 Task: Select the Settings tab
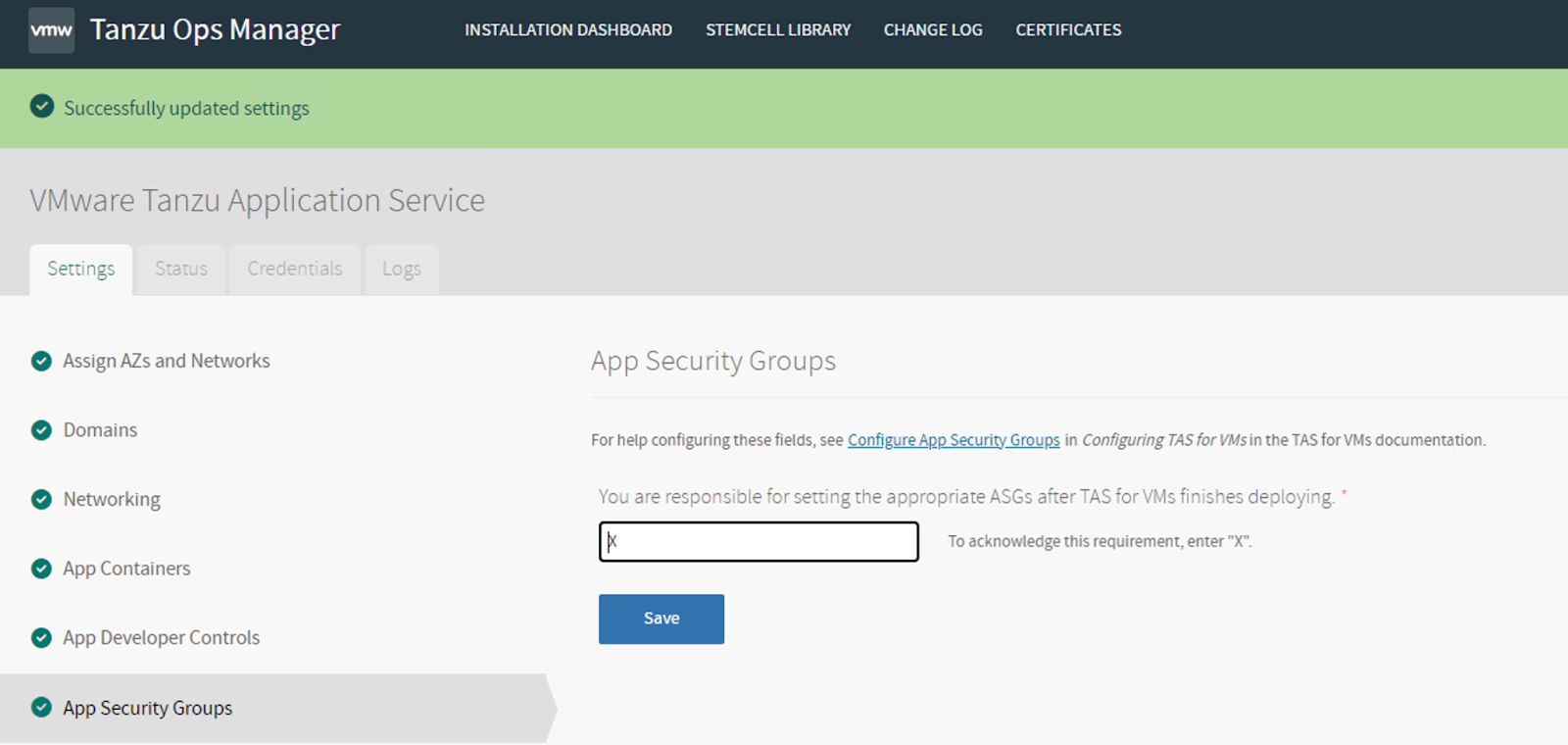pos(81,270)
